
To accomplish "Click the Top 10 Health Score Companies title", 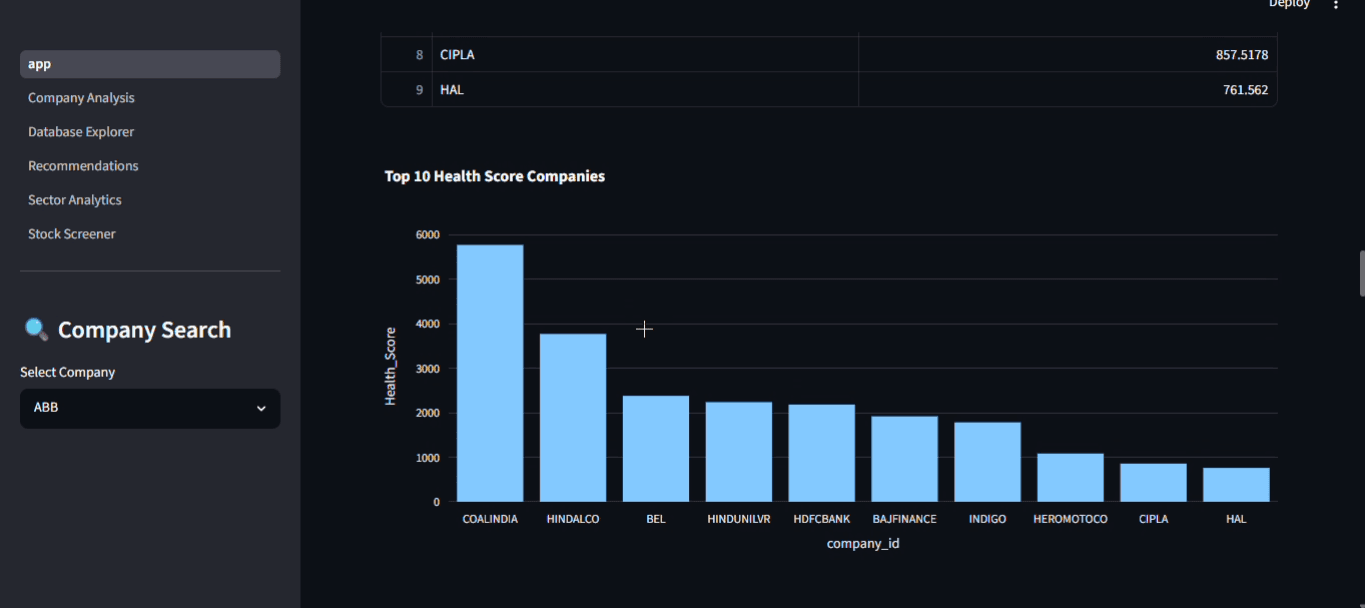I will coord(495,176).
